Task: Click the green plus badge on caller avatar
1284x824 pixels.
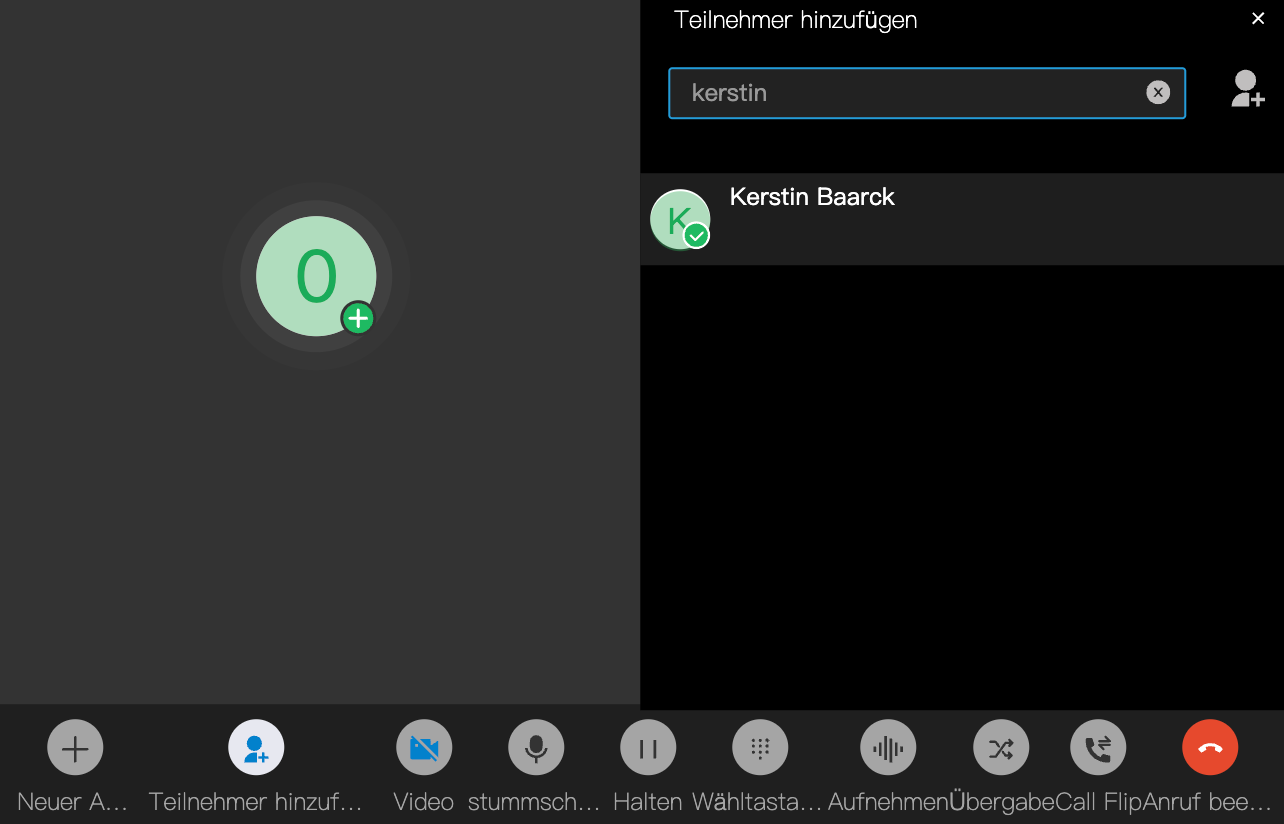Action: click(x=358, y=319)
